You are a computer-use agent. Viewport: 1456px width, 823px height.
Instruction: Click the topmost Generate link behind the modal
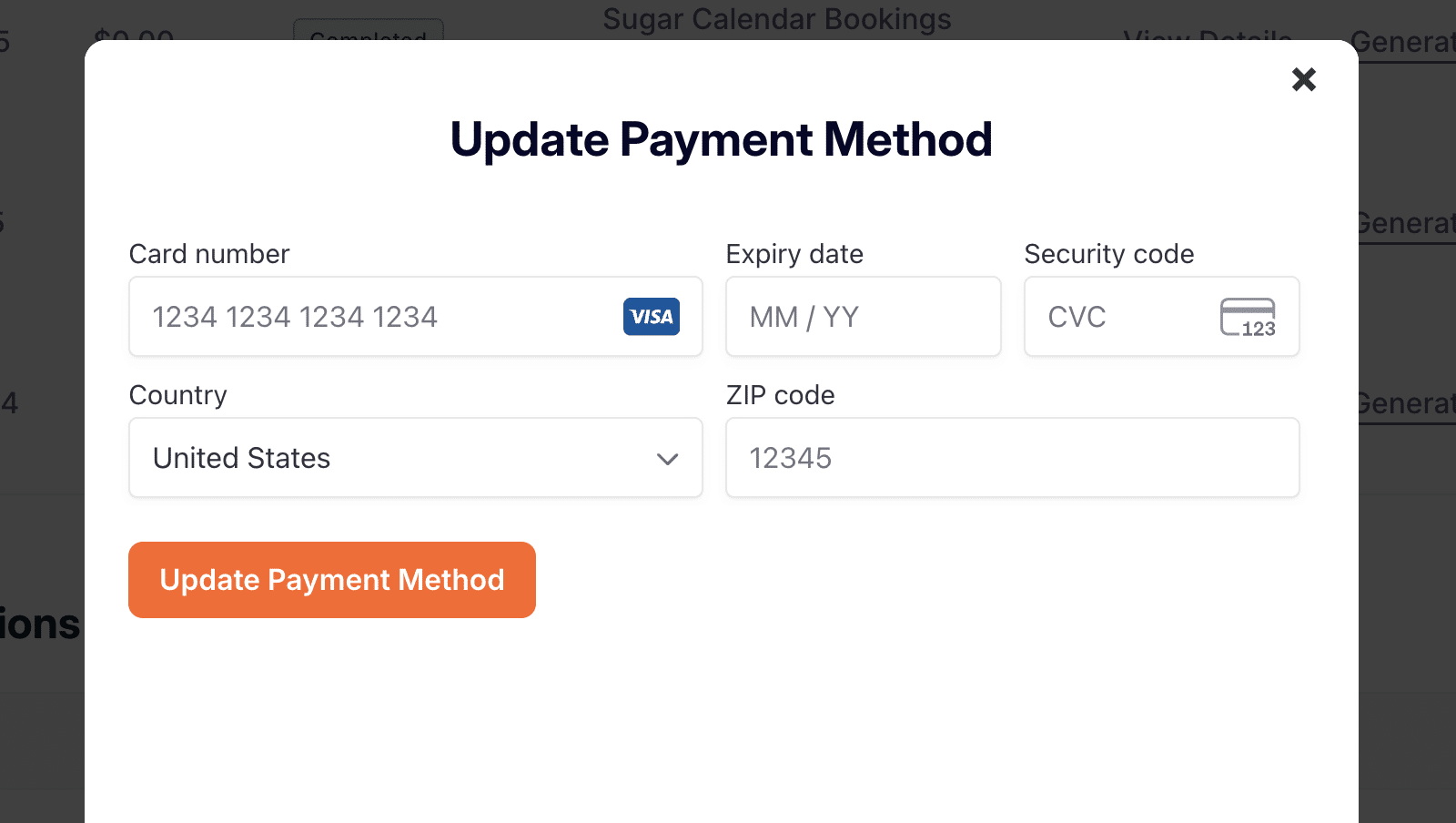(x=1403, y=42)
